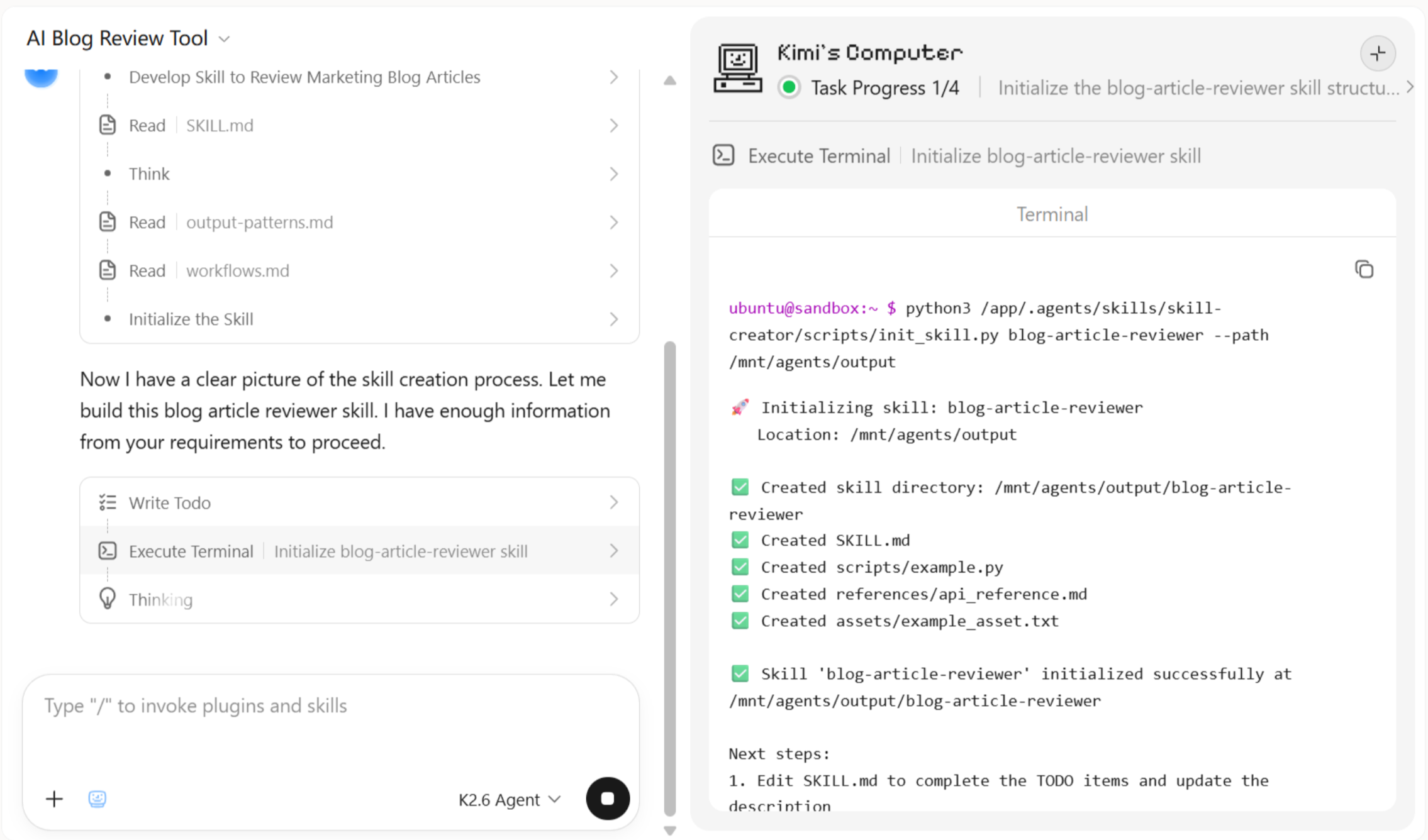Click the Execute Terminal icon in right panel header
This screenshot has height=840, width=1428.
tap(723, 155)
